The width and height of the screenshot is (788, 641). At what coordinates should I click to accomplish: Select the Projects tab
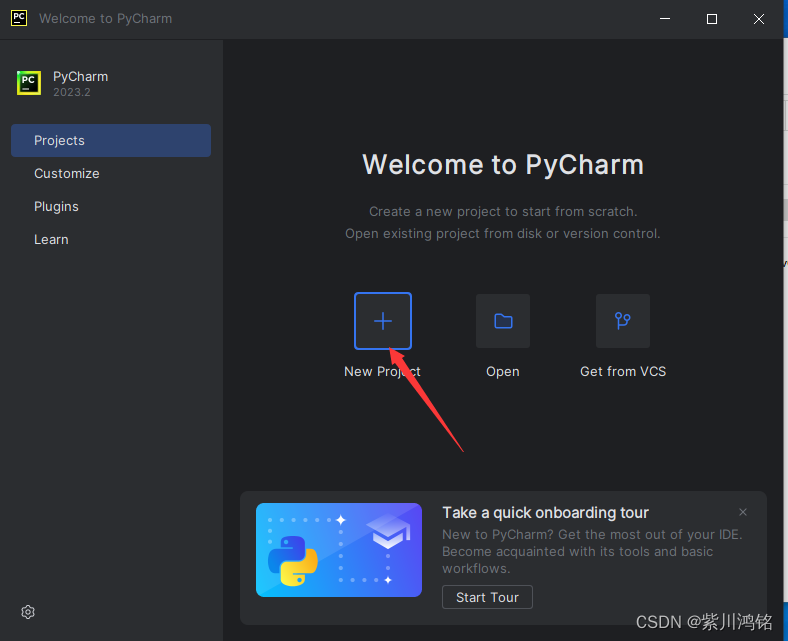click(x=111, y=140)
